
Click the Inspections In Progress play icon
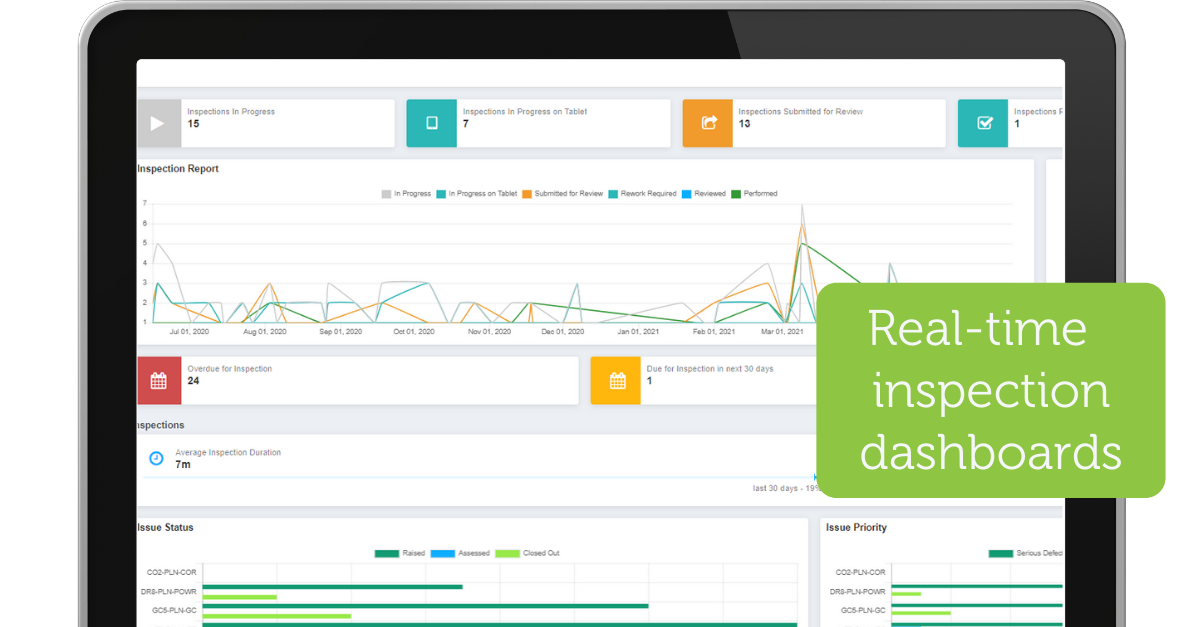159,123
